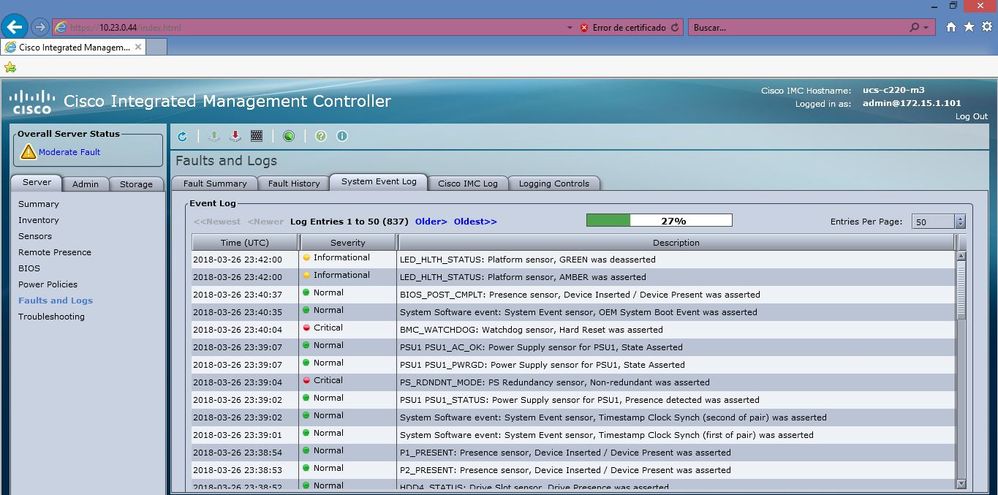The image size is (998, 495).
Task: Open Summary in the Server menu
Action: coord(38,204)
